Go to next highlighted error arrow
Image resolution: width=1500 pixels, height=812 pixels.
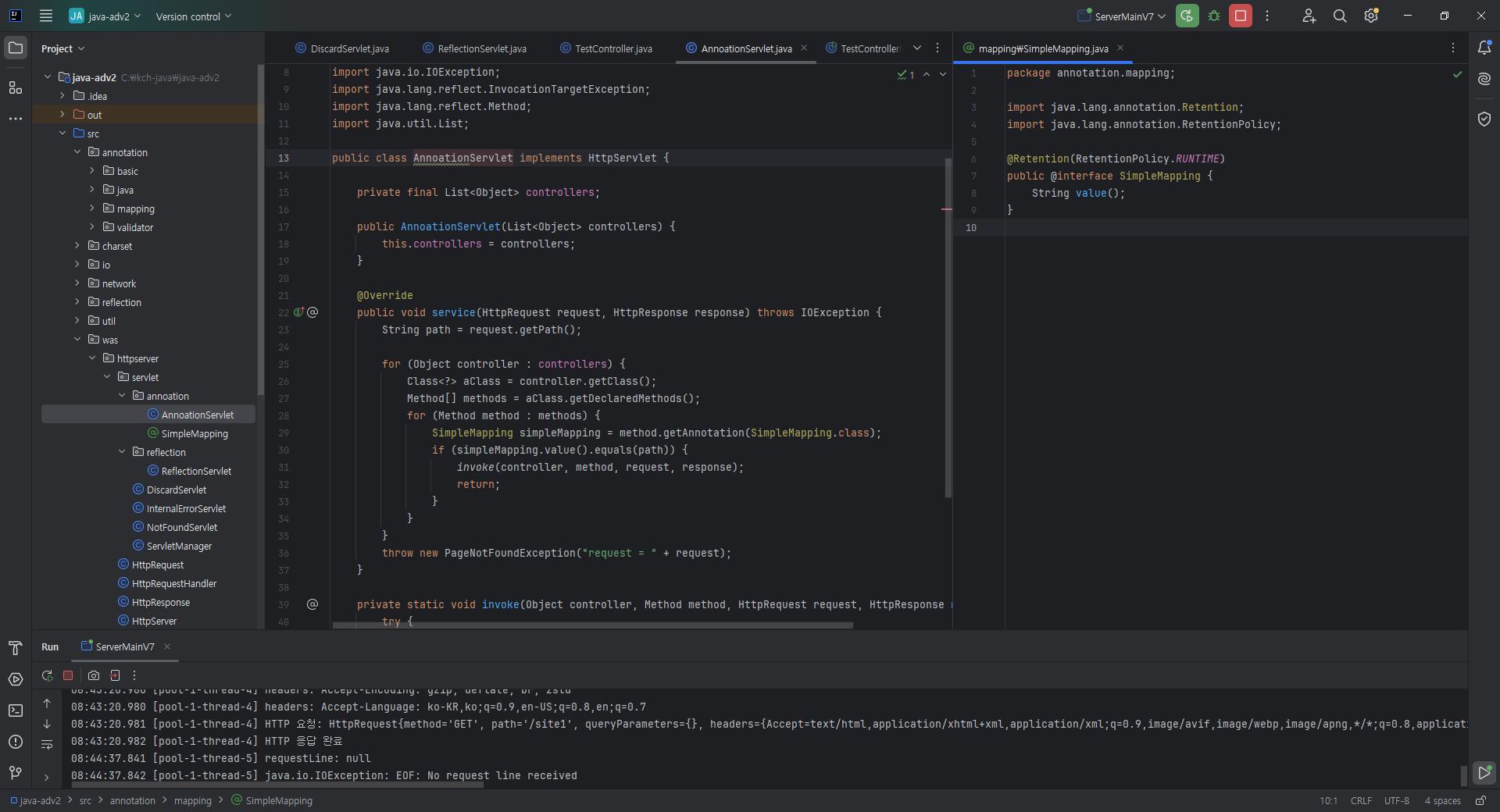pos(943,75)
